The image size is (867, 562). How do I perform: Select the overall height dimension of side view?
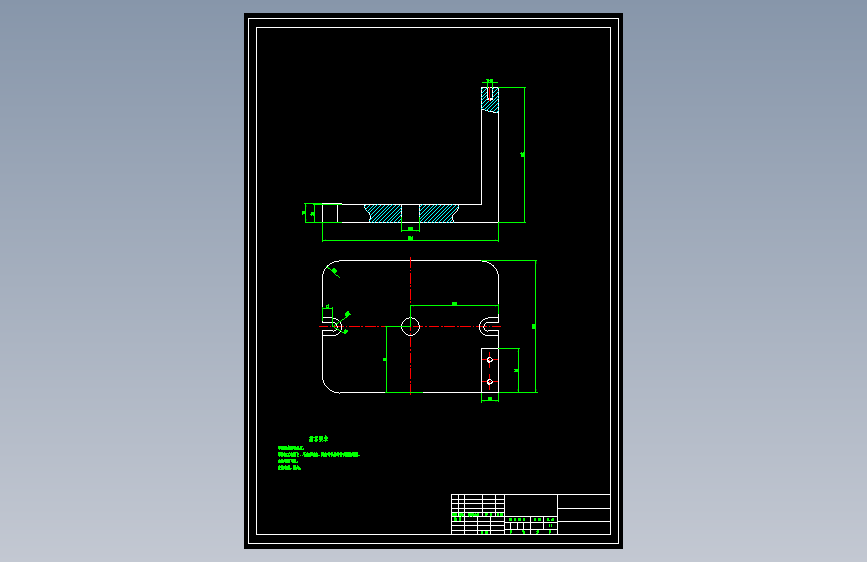(x=524, y=155)
